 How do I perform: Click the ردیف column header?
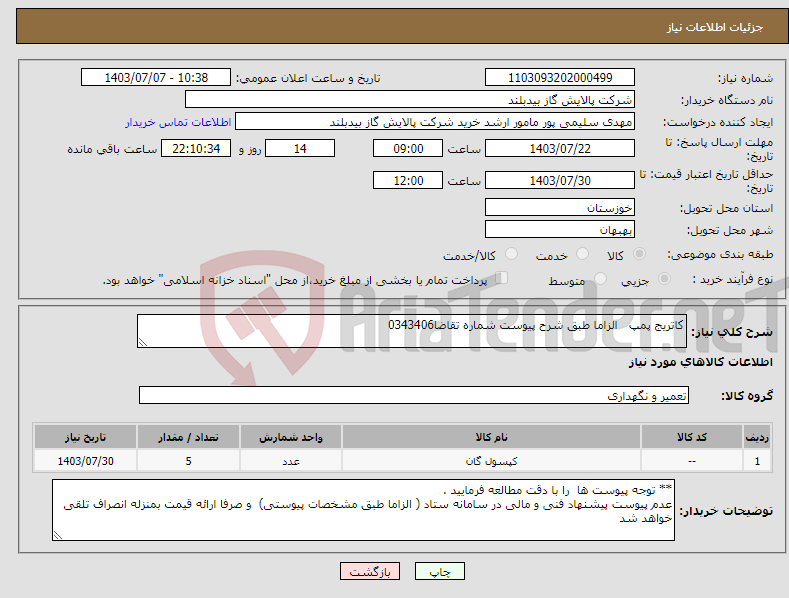coord(757,437)
